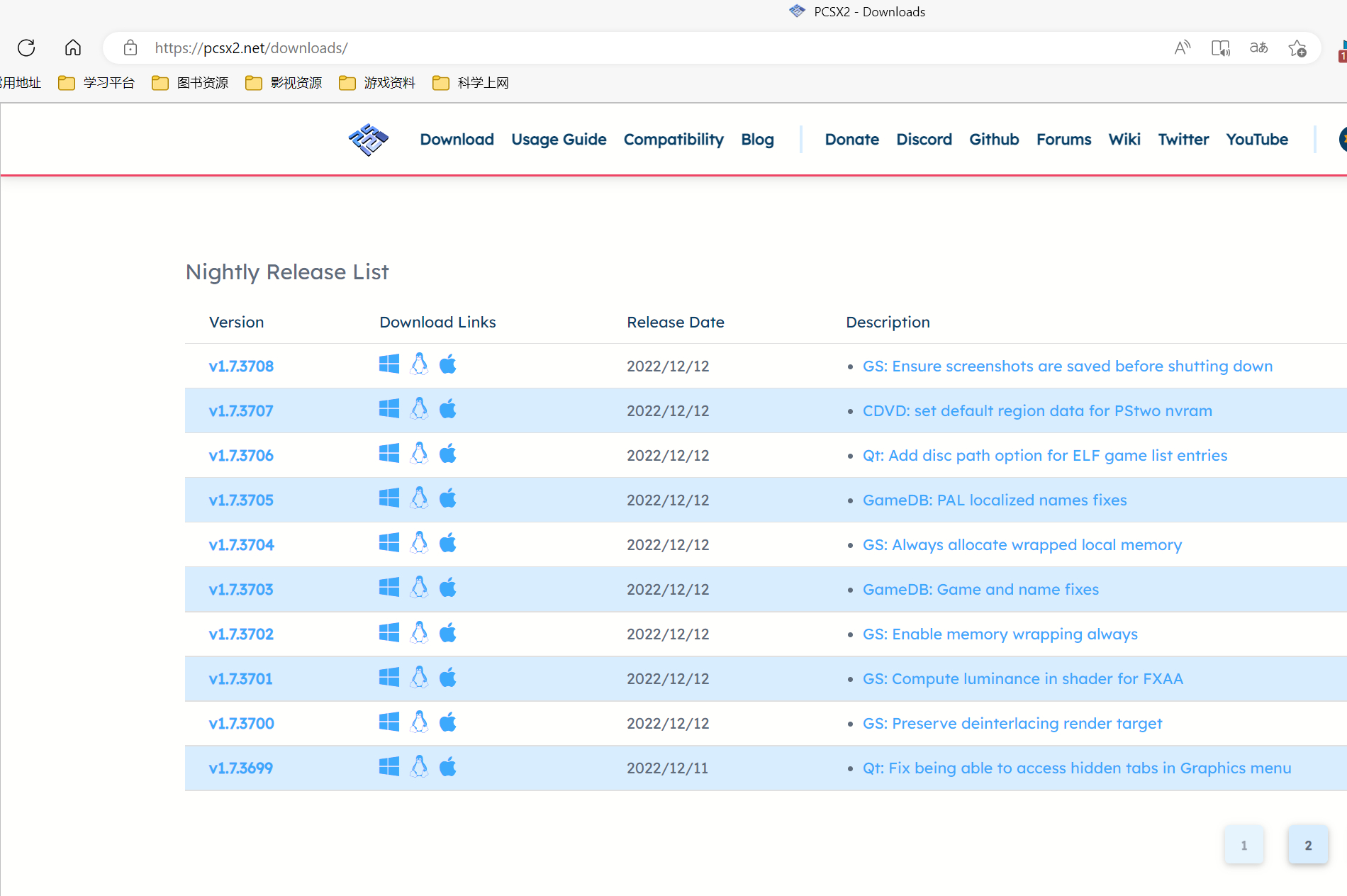Open the Usage Guide nav item
The height and width of the screenshot is (896, 1347).
tap(559, 140)
